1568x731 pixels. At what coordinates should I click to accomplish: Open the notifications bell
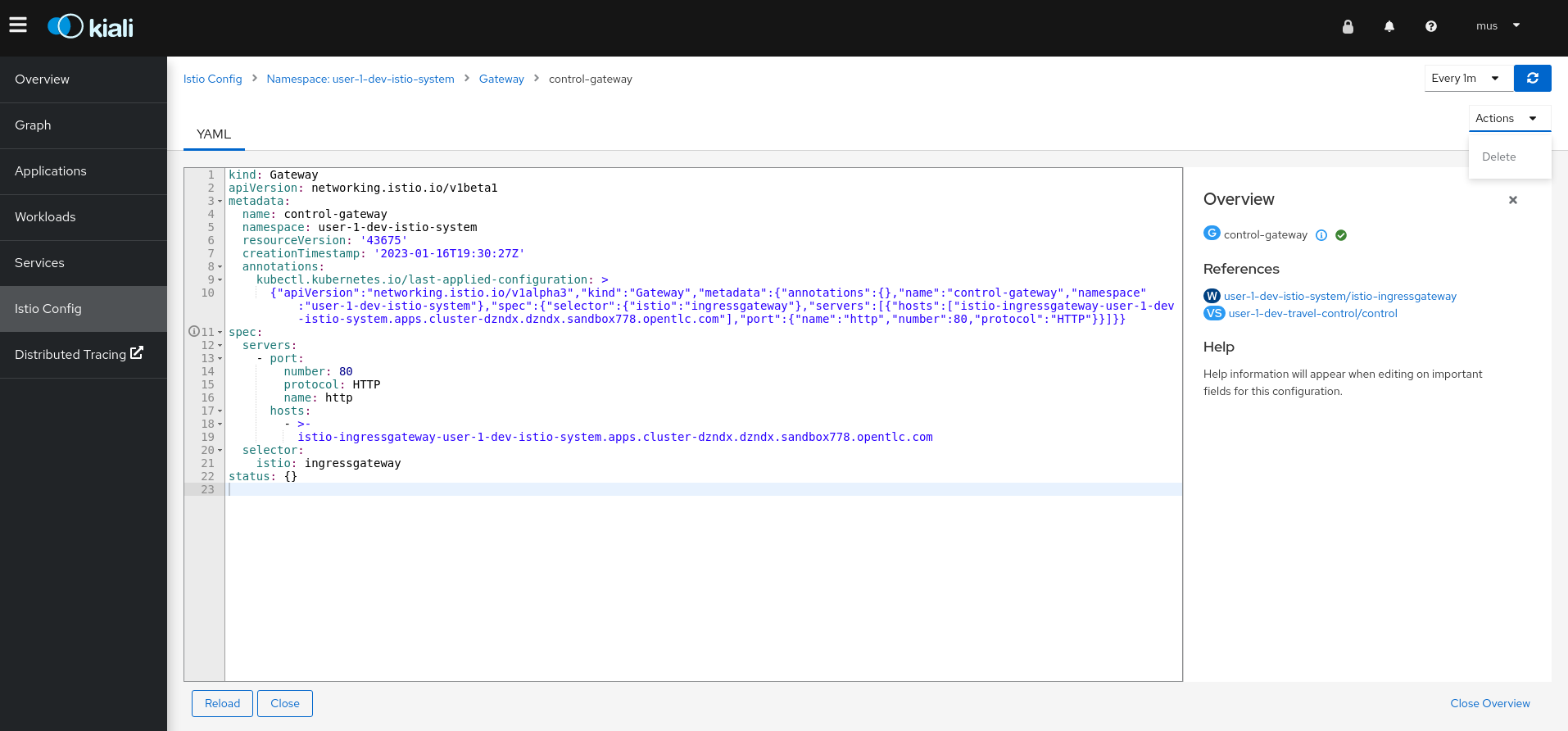click(1389, 26)
